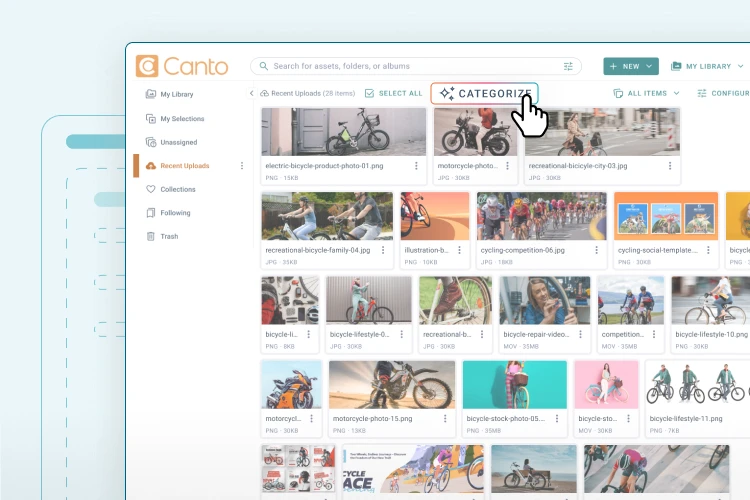The height and width of the screenshot is (500, 750).
Task: Open options menu for cycling-competition-06.jpg
Action: tap(600, 249)
